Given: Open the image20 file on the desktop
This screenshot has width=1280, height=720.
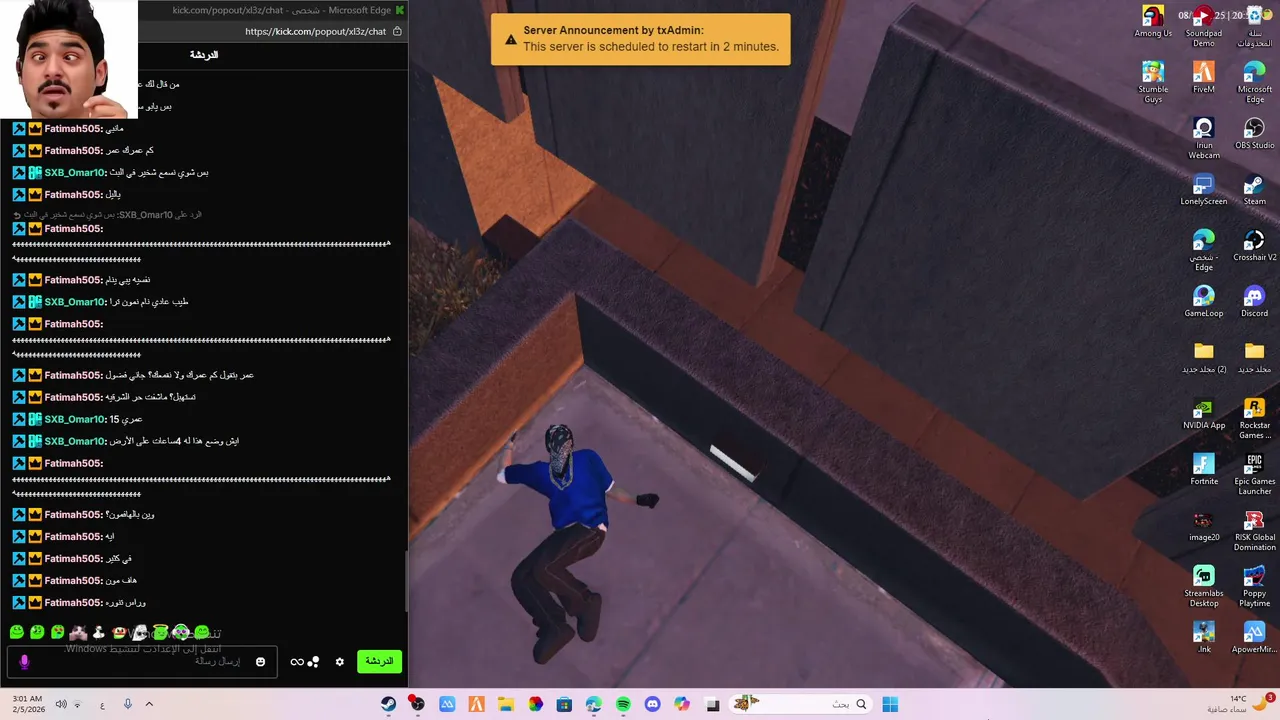Looking at the screenshot, I should 1204,526.
